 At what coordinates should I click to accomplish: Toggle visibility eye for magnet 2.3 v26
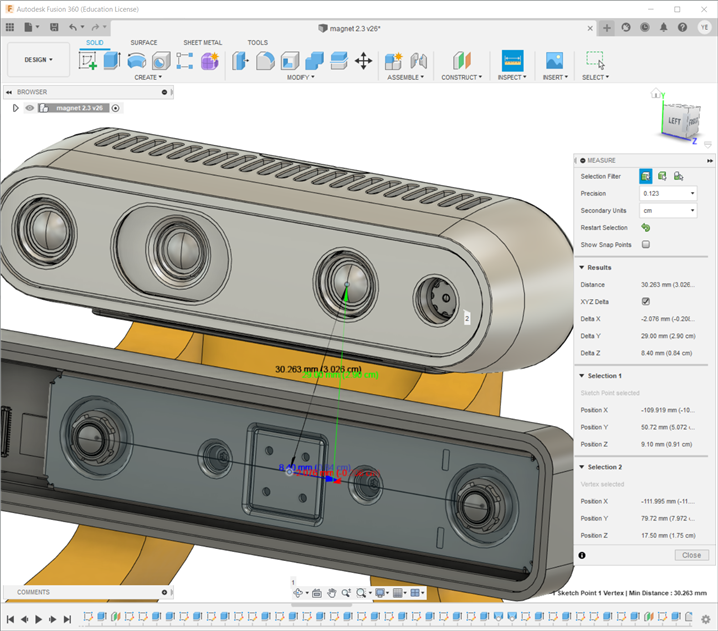click(x=30, y=108)
